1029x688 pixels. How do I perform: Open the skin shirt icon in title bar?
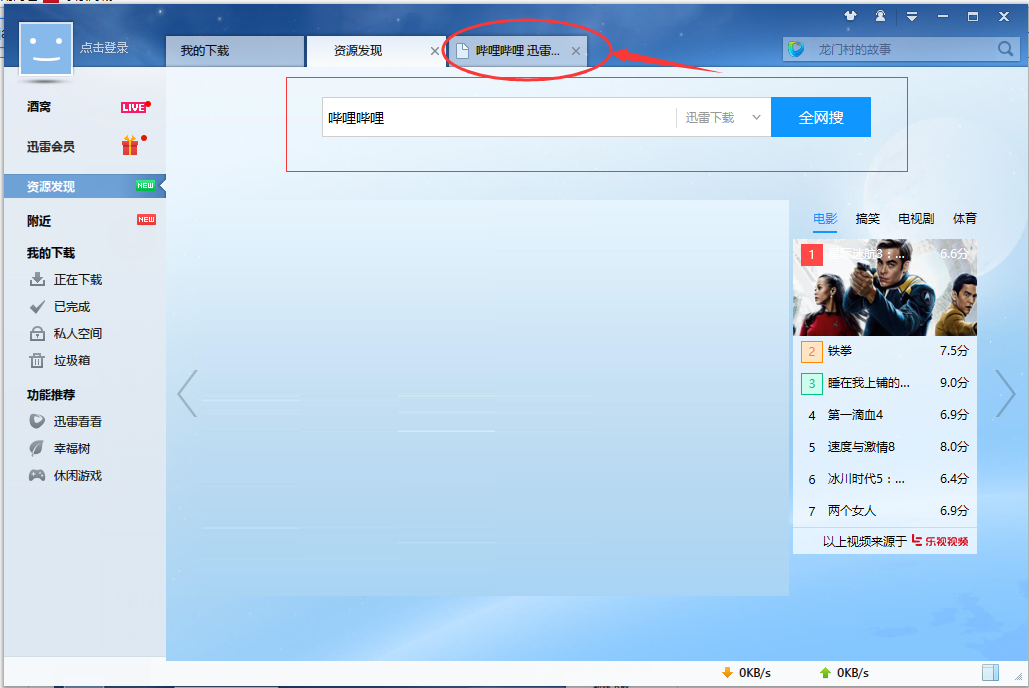click(x=850, y=16)
